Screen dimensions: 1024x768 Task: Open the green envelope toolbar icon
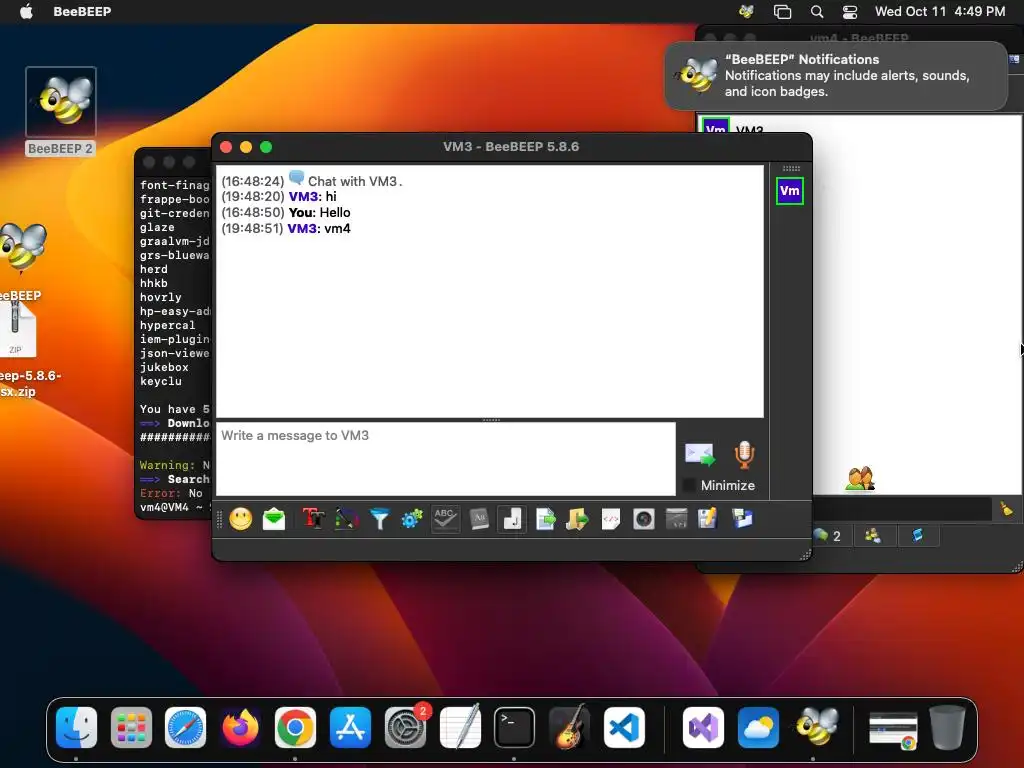pos(274,519)
